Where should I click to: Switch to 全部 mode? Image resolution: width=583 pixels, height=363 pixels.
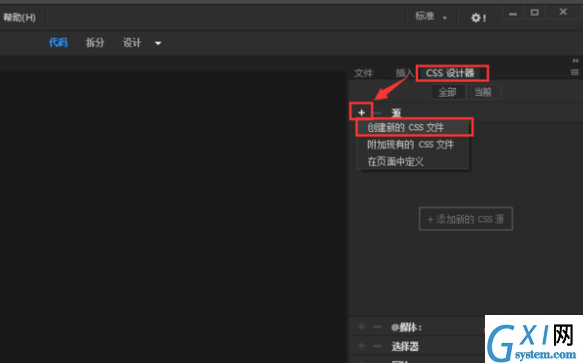(x=448, y=92)
